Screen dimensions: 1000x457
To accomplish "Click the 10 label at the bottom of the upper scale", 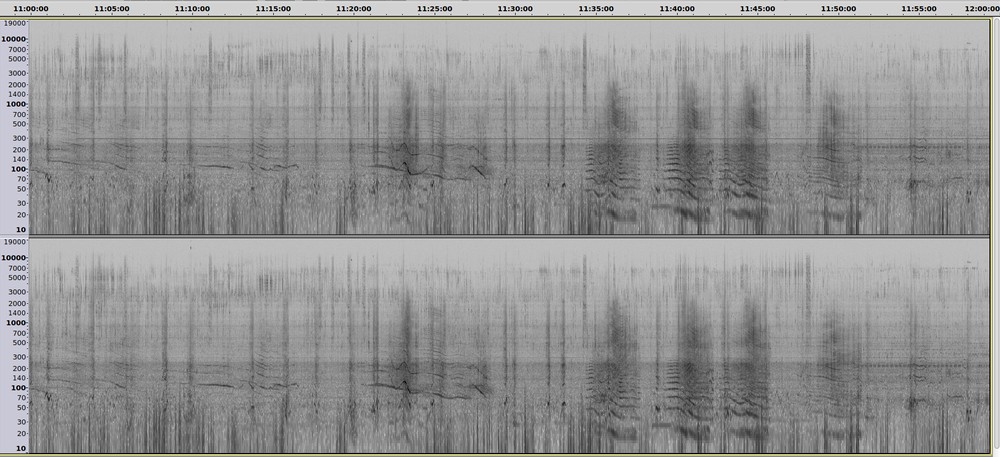I will [21, 230].
